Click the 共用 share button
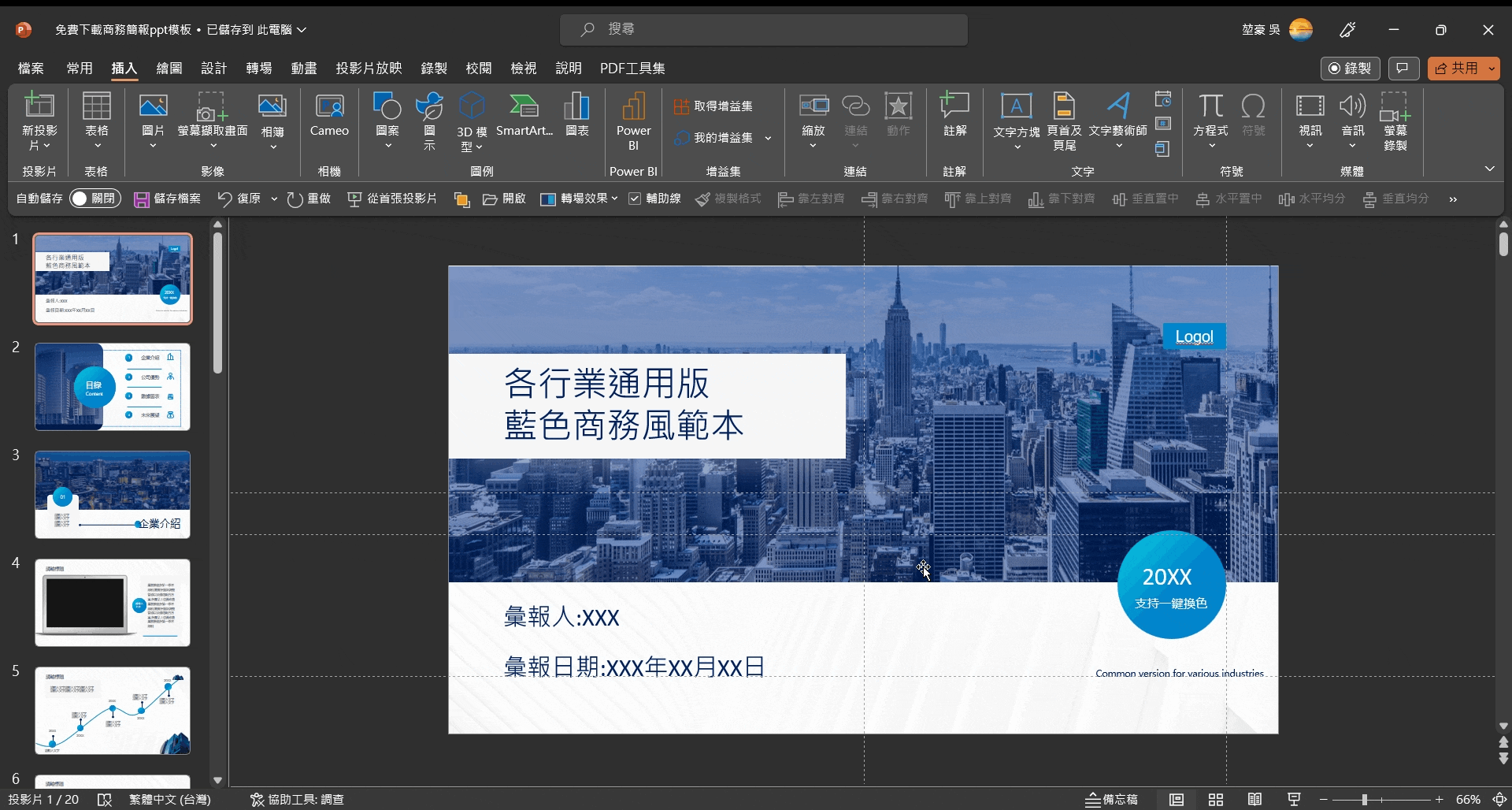This screenshot has width=1512, height=810. (1456, 69)
